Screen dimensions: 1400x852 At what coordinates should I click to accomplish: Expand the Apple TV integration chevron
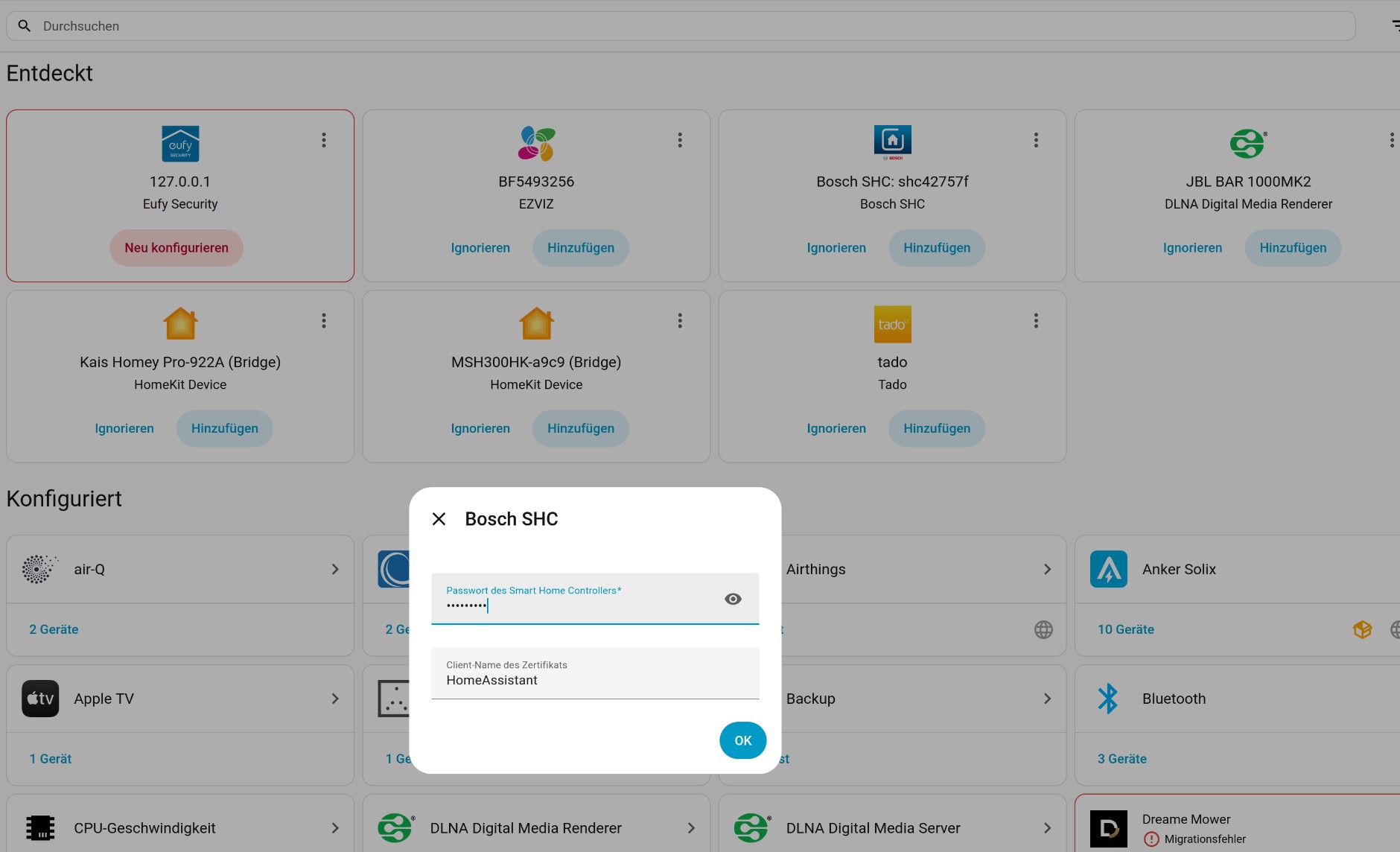335,699
